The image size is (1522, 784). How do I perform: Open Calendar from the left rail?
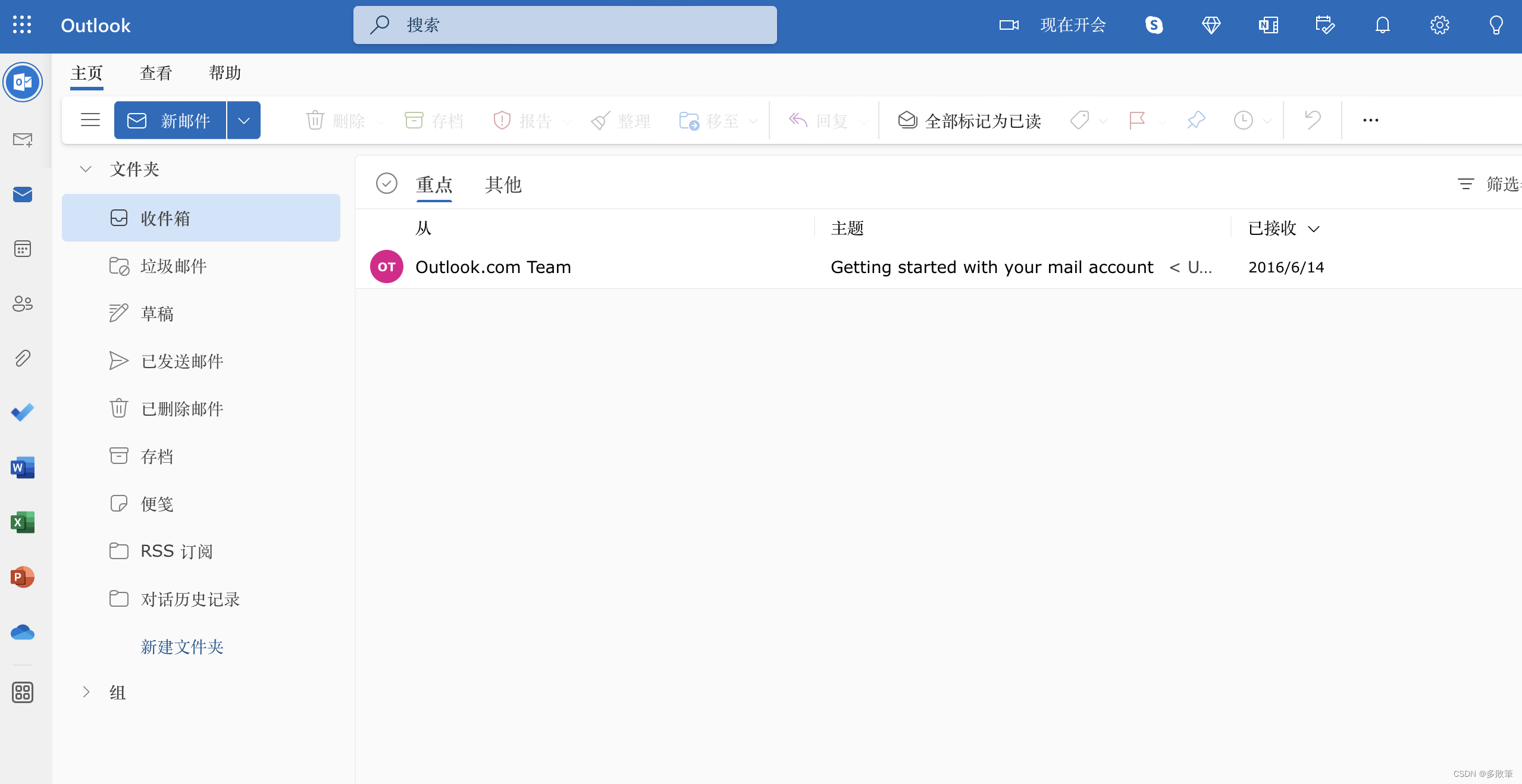click(23, 249)
